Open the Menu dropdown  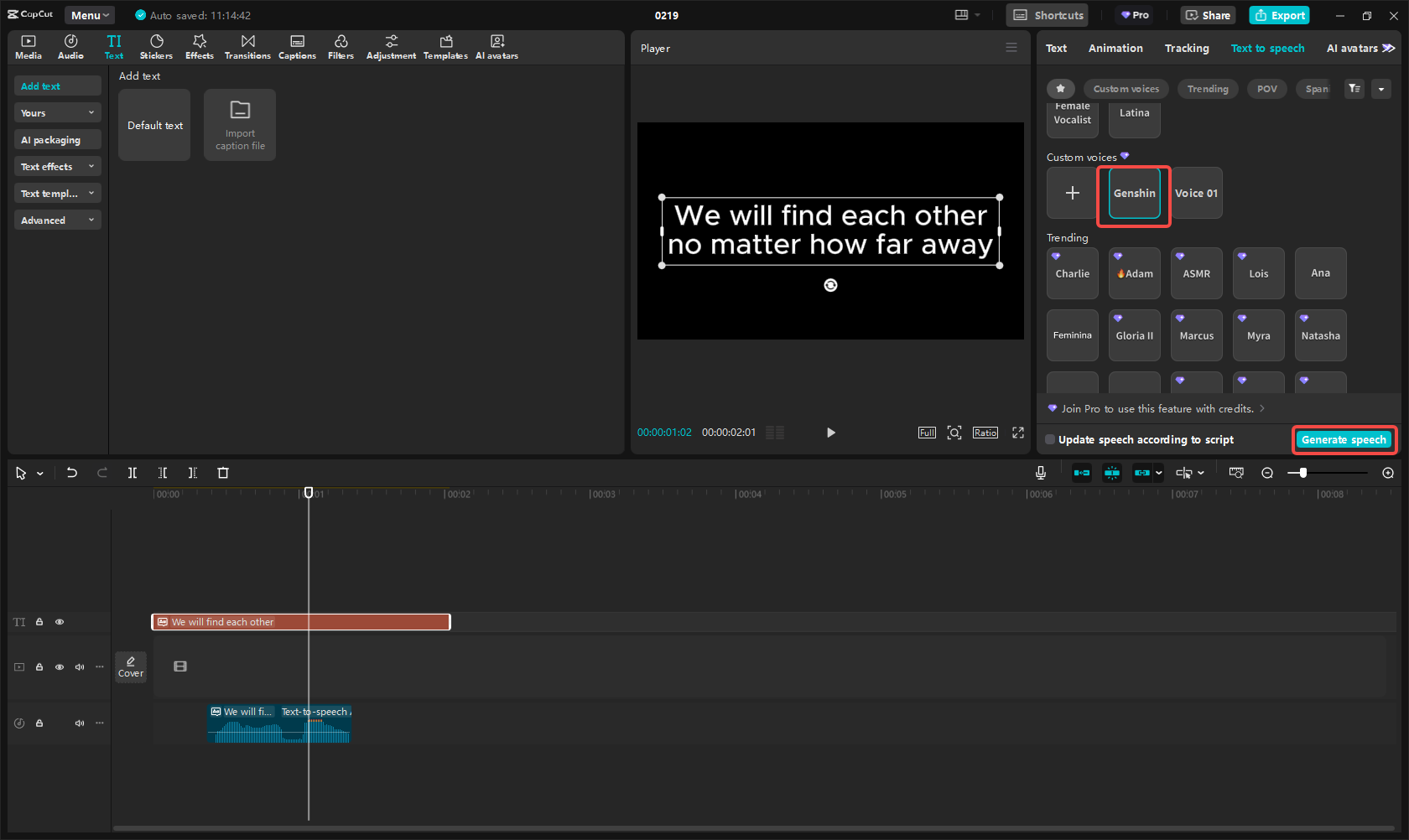click(x=90, y=15)
